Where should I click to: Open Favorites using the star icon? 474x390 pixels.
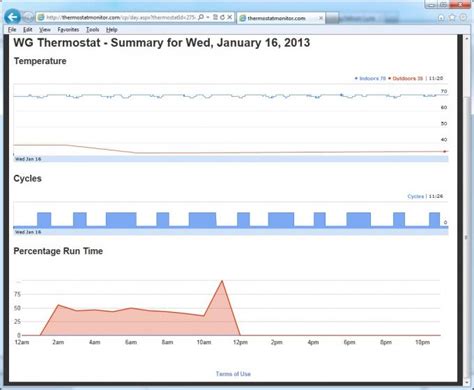click(x=452, y=17)
